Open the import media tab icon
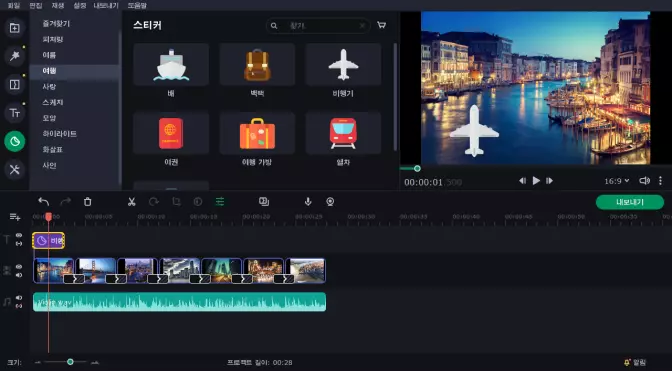Image resolution: width=672 pixels, height=371 pixels. pos(15,28)
